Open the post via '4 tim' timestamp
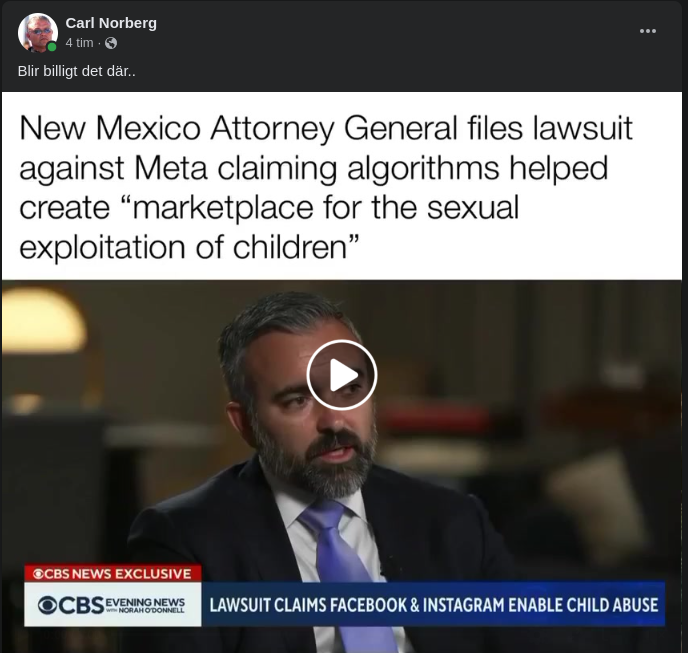The height and width of the screenshot is (653, 688). (x=79, y=43)
